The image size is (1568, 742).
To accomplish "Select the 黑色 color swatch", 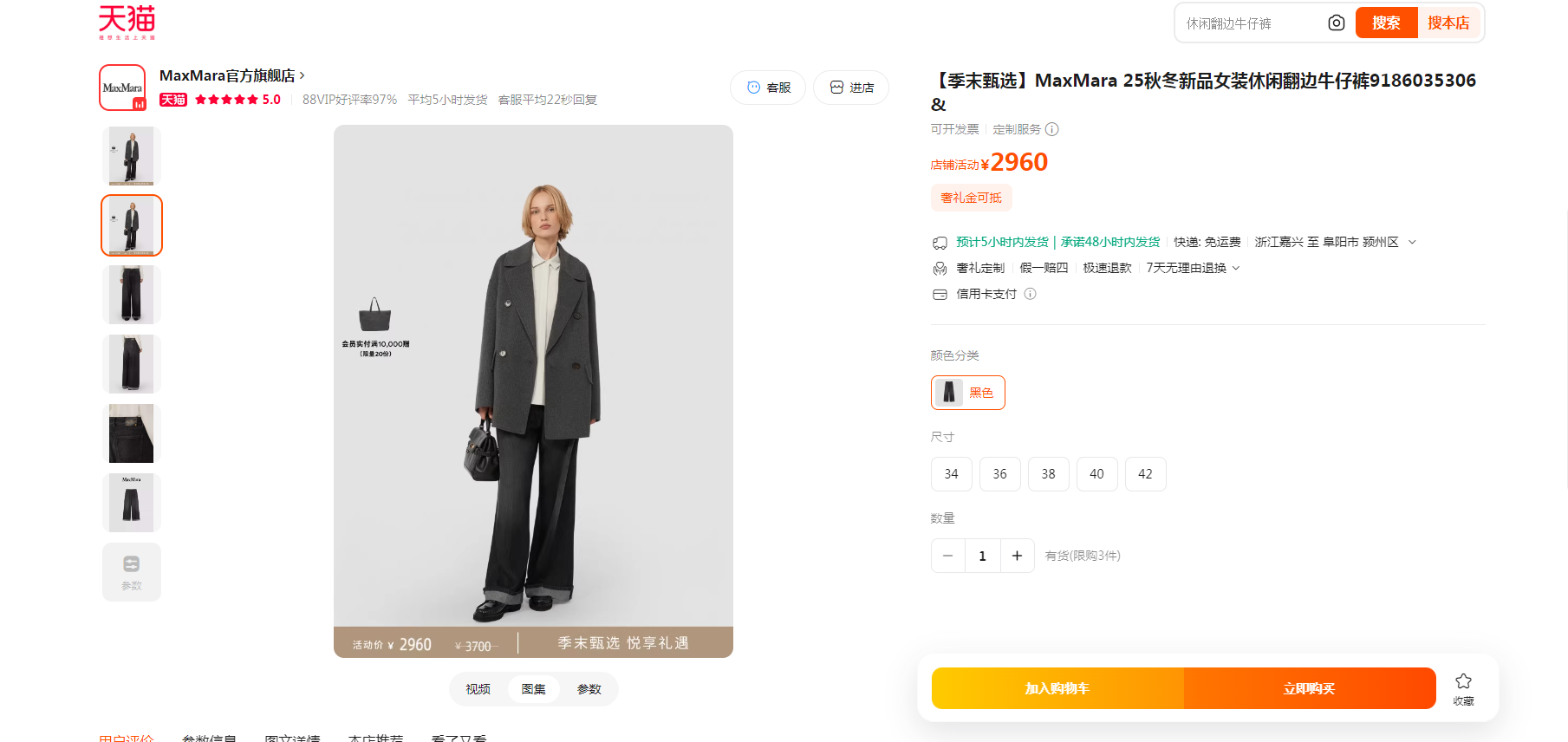I will pyautogui.click(x=967, y=393).
